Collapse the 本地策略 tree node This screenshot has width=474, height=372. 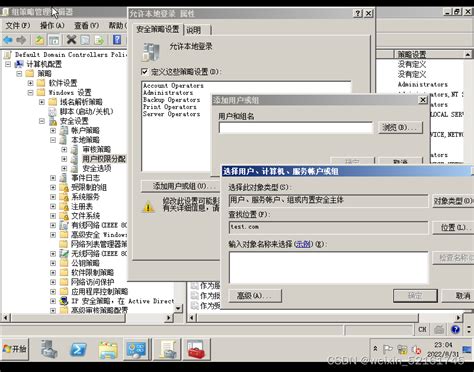(53, 140)
